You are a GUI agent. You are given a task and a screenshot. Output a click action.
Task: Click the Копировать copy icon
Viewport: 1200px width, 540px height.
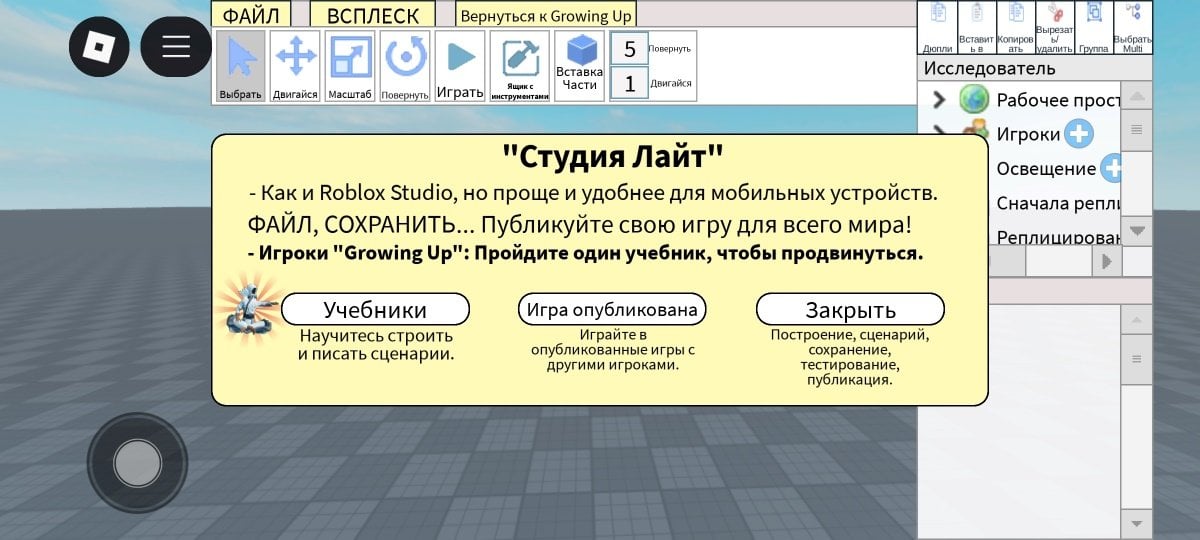[x=1016, y=27]
